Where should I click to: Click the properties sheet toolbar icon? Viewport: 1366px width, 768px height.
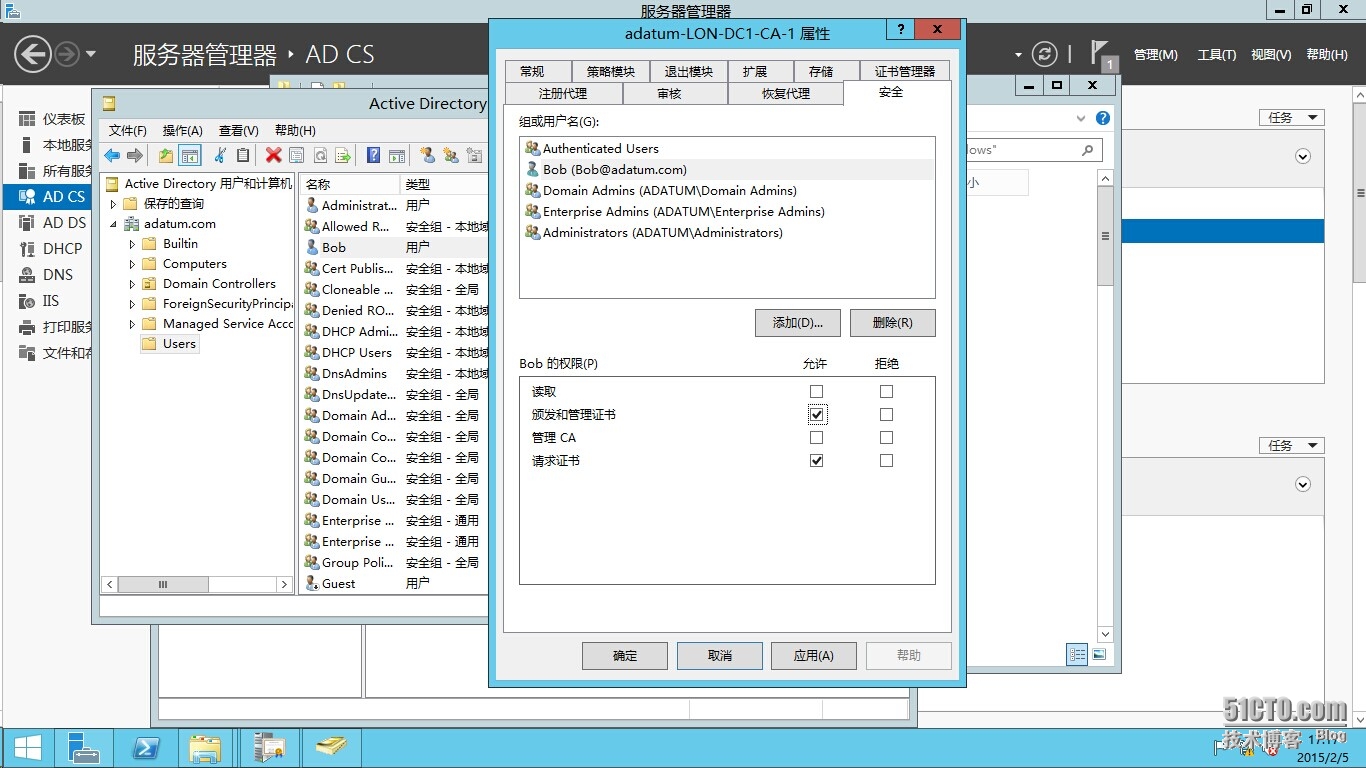tap(296, 155)
